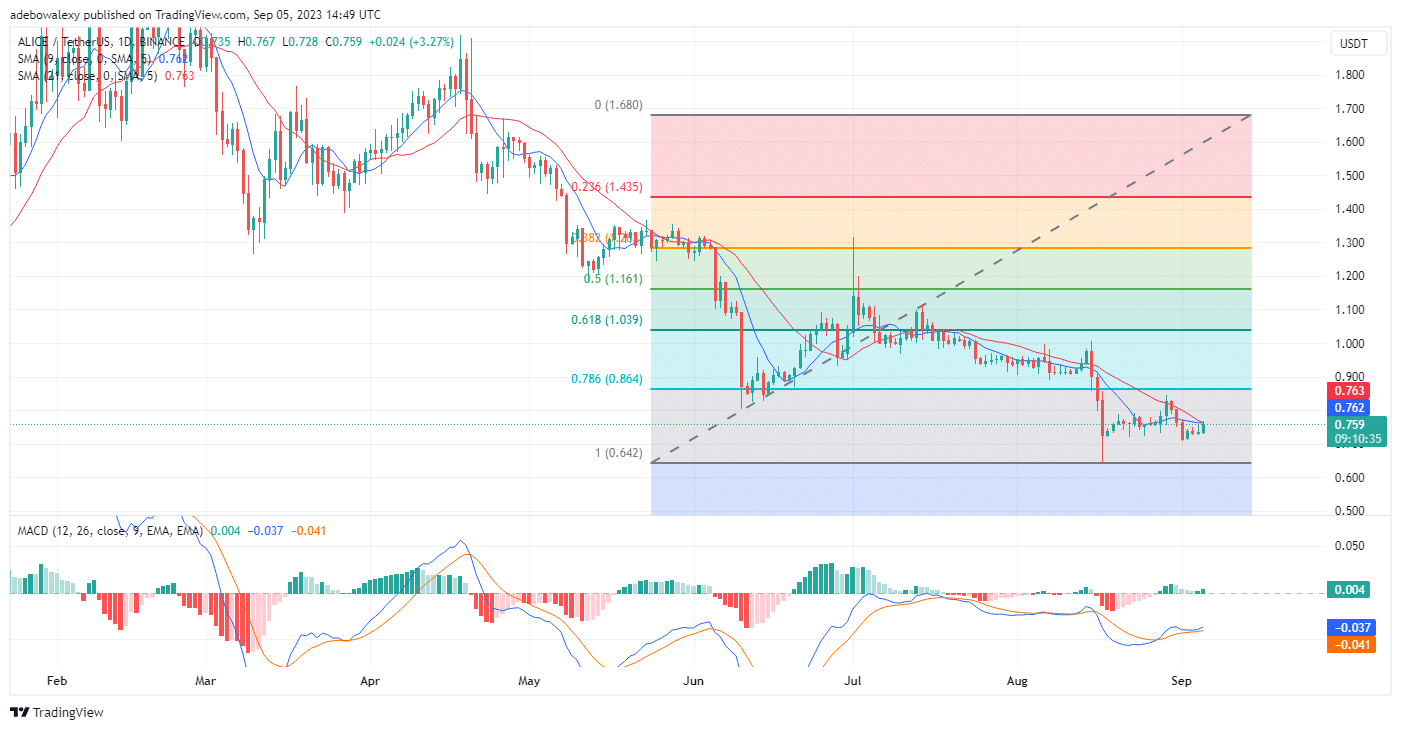Click the Jul label on time axis
Image resolution: width=1401 pixels, height=730 pixels.
click(x=853, y=682)
